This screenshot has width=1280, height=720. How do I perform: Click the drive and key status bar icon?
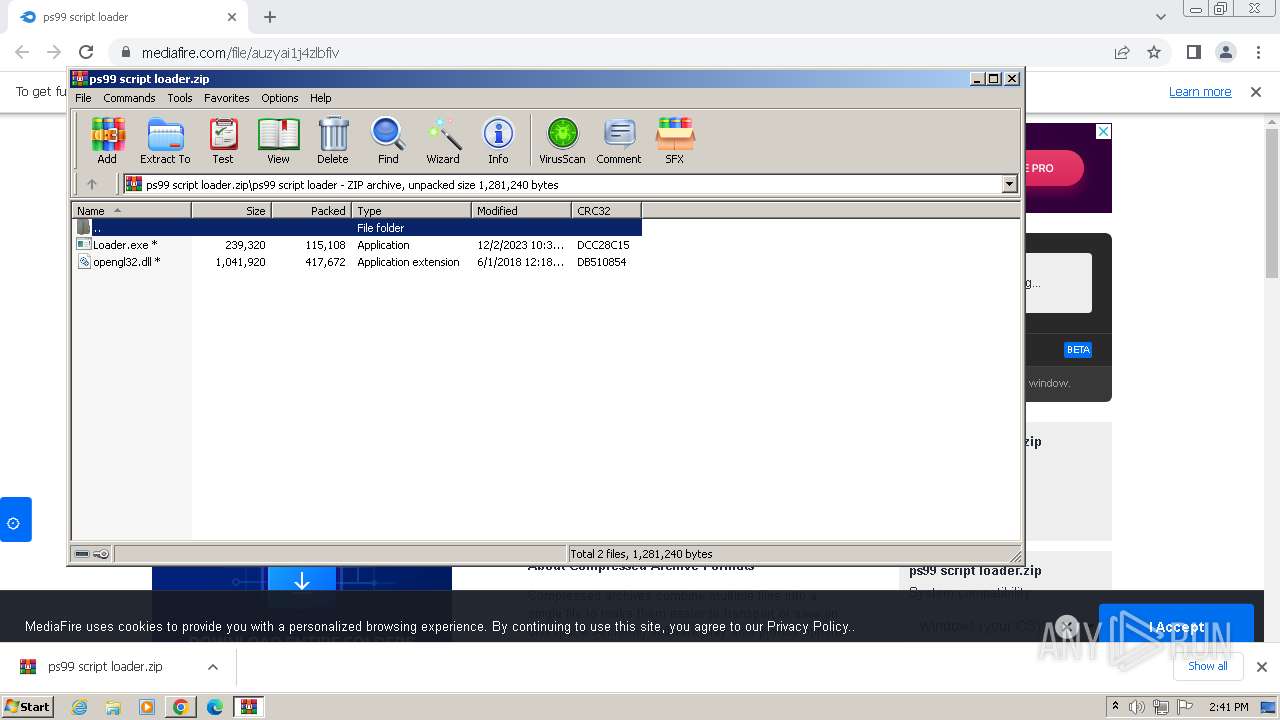(92, 554)
